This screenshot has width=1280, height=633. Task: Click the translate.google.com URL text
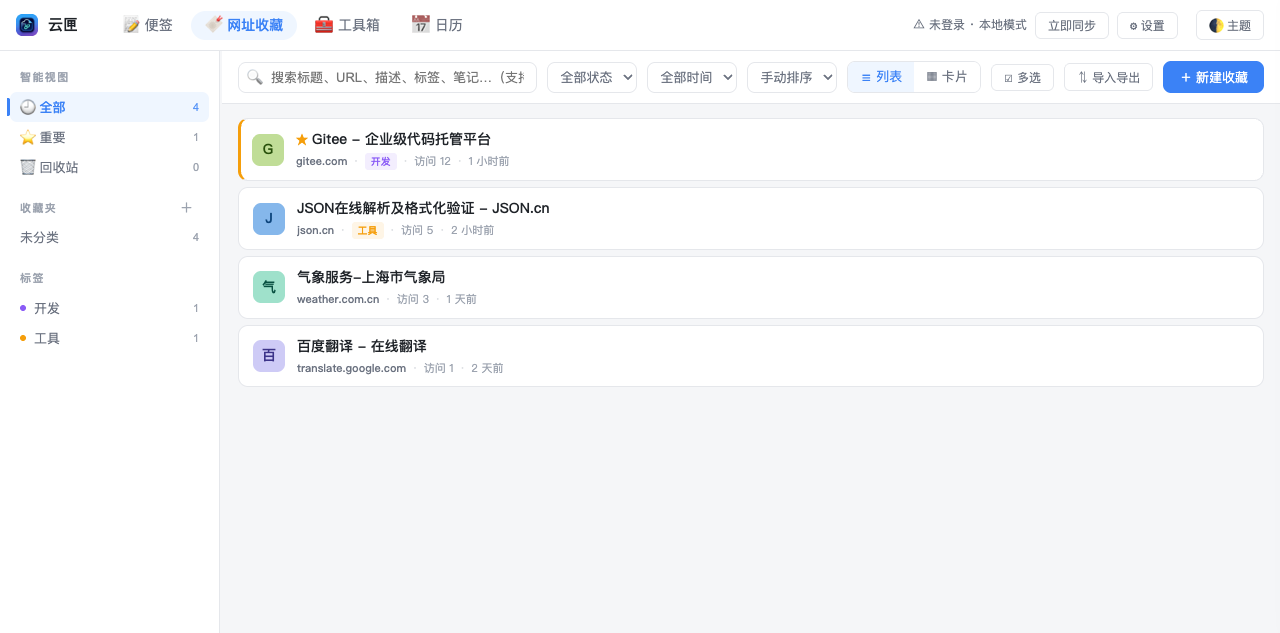click(x=352, y=368)
